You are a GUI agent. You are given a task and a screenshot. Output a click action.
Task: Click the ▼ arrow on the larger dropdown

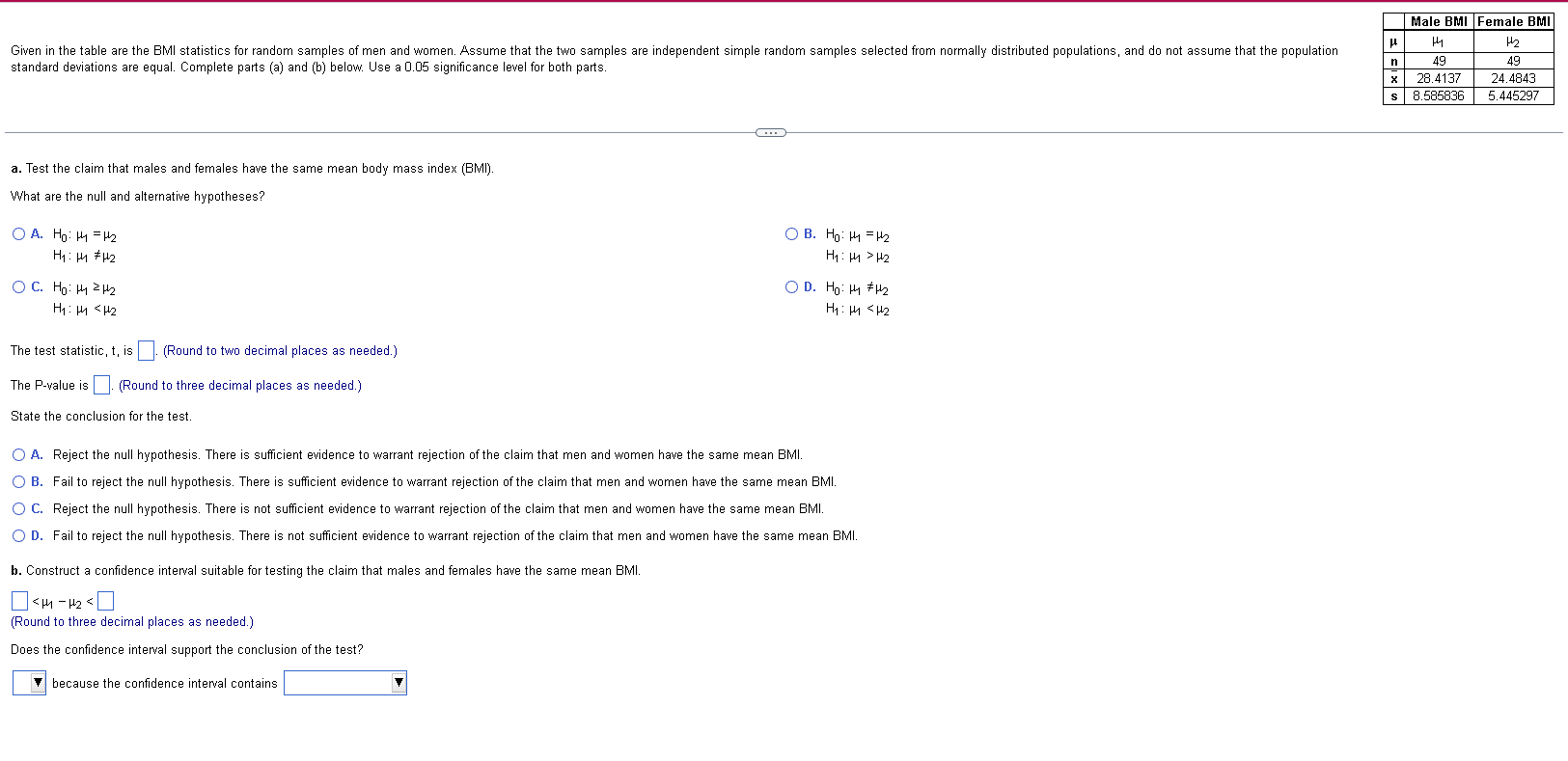398,682
